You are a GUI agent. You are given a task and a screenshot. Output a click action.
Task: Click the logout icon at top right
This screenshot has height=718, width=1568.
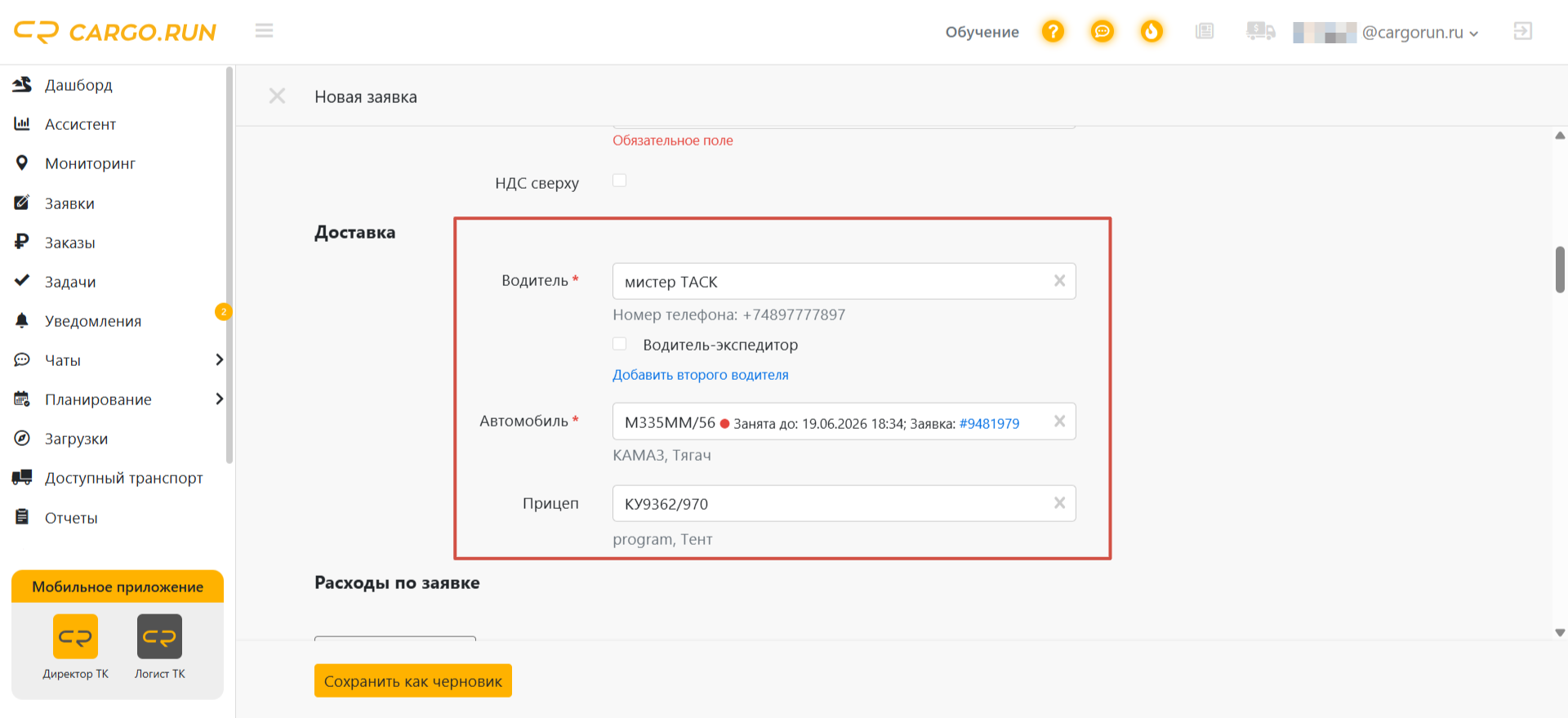coord(1522,31)
